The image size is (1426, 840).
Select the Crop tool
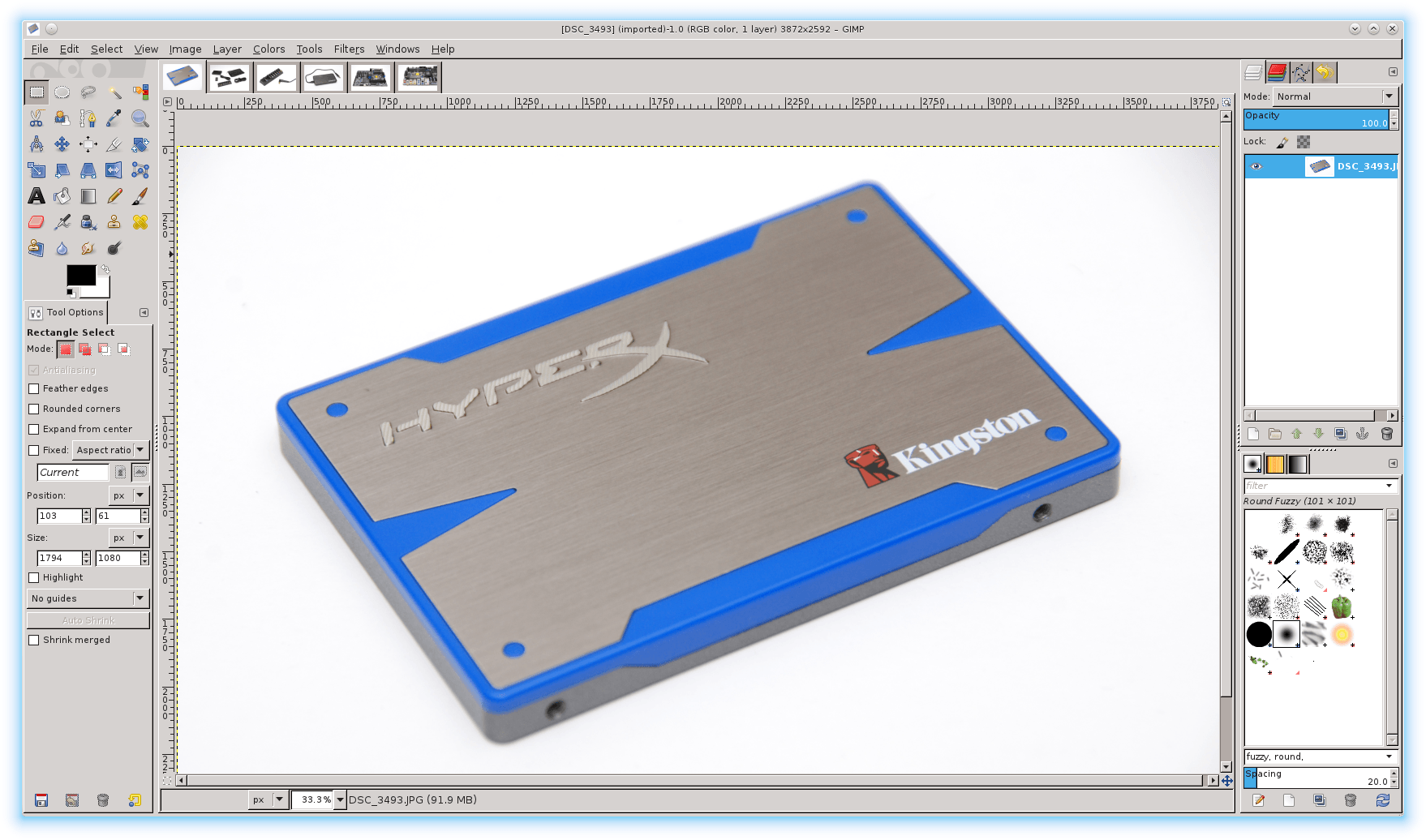click(x=114, y=144)
